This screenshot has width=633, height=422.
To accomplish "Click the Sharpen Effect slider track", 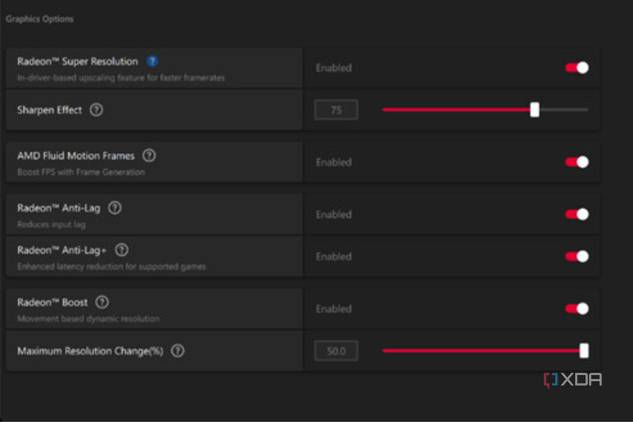I will pyautogui.click(x=485, y=110).
